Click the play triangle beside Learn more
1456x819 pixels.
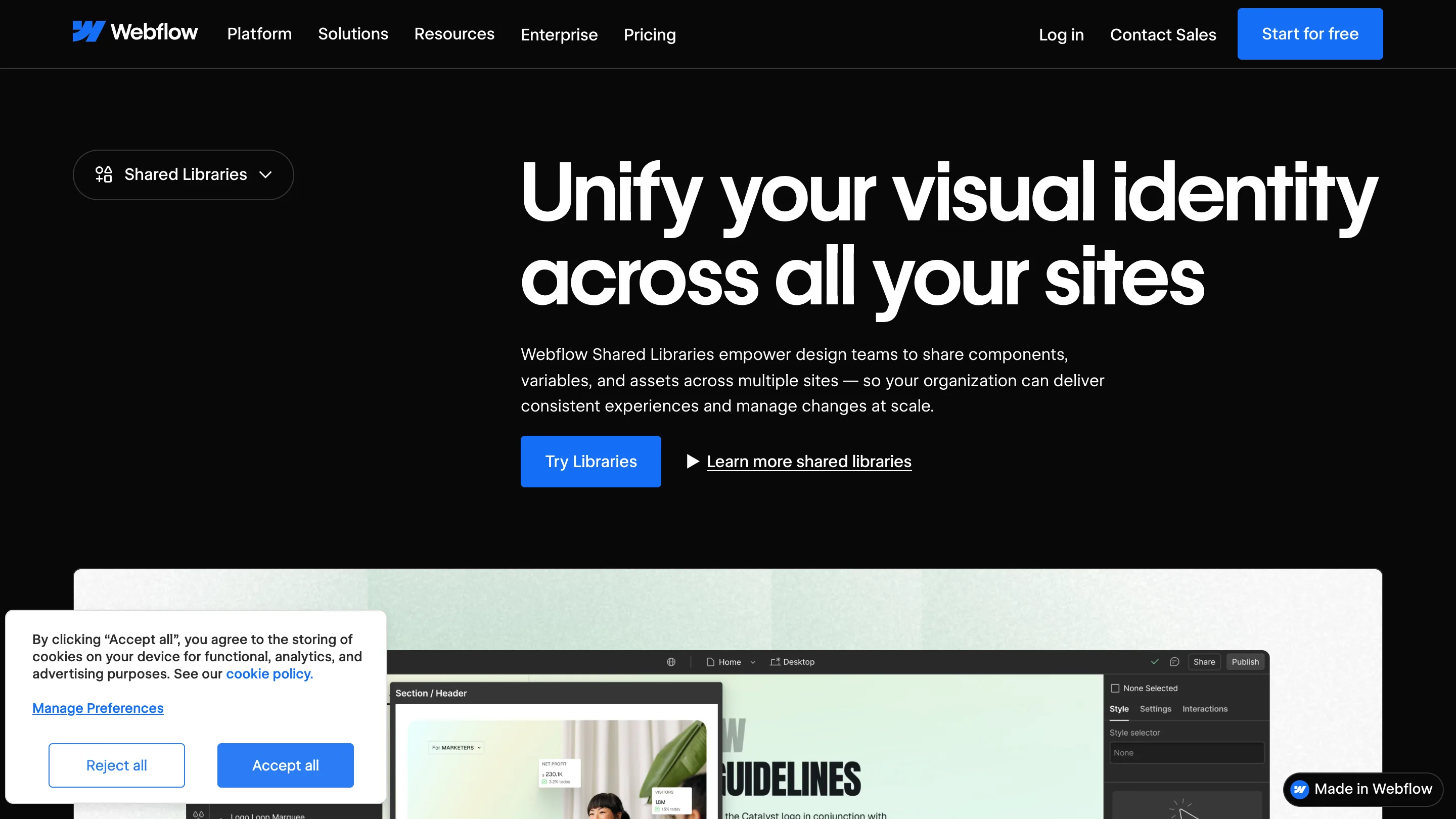tap(693, 461)
